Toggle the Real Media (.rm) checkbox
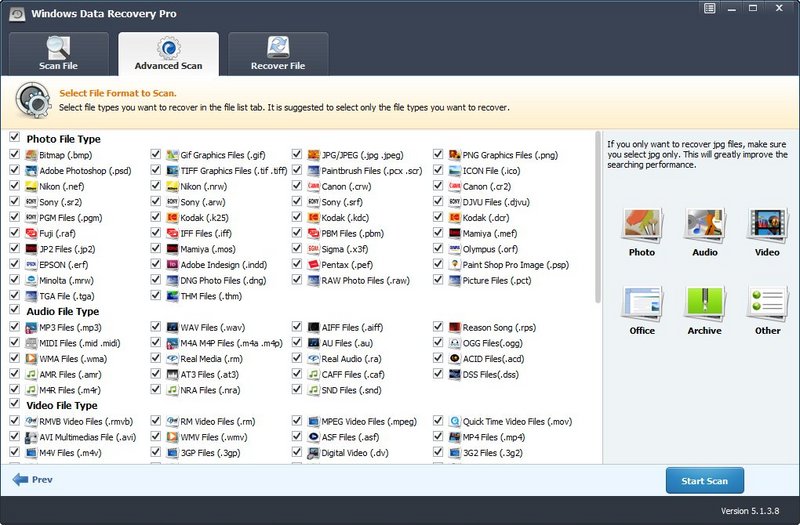Viewport: 800px width, 525px height. [156, 358]
